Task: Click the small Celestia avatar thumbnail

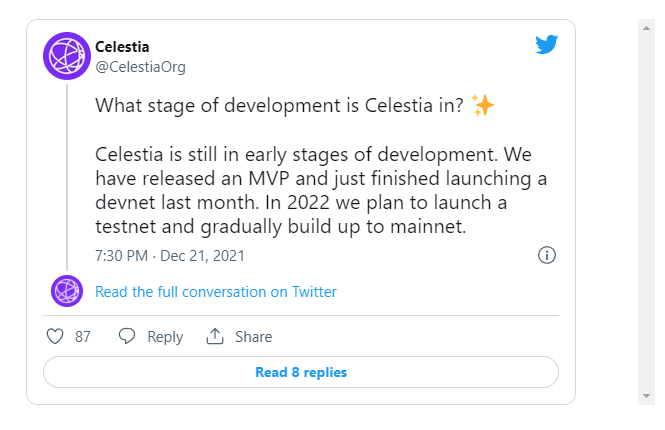Action: pos(67,291)
